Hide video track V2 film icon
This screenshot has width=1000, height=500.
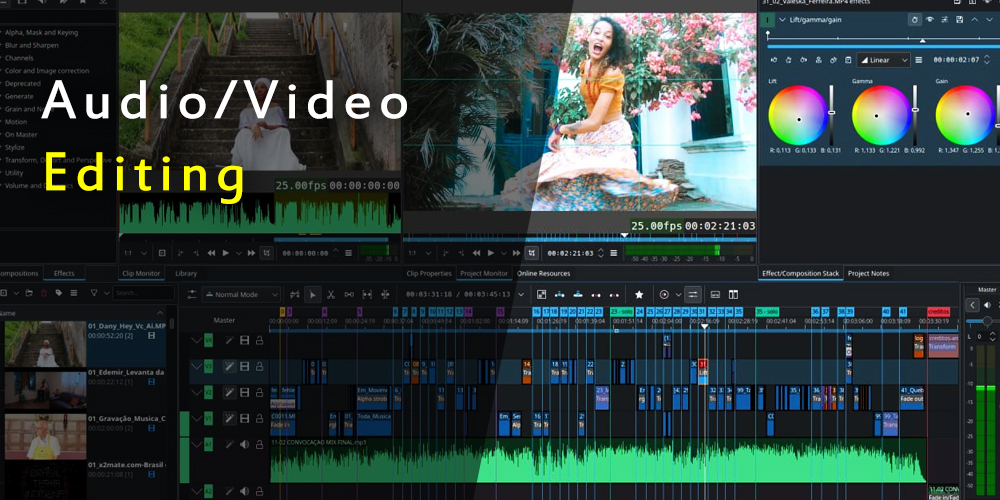(x=244, y=393)
